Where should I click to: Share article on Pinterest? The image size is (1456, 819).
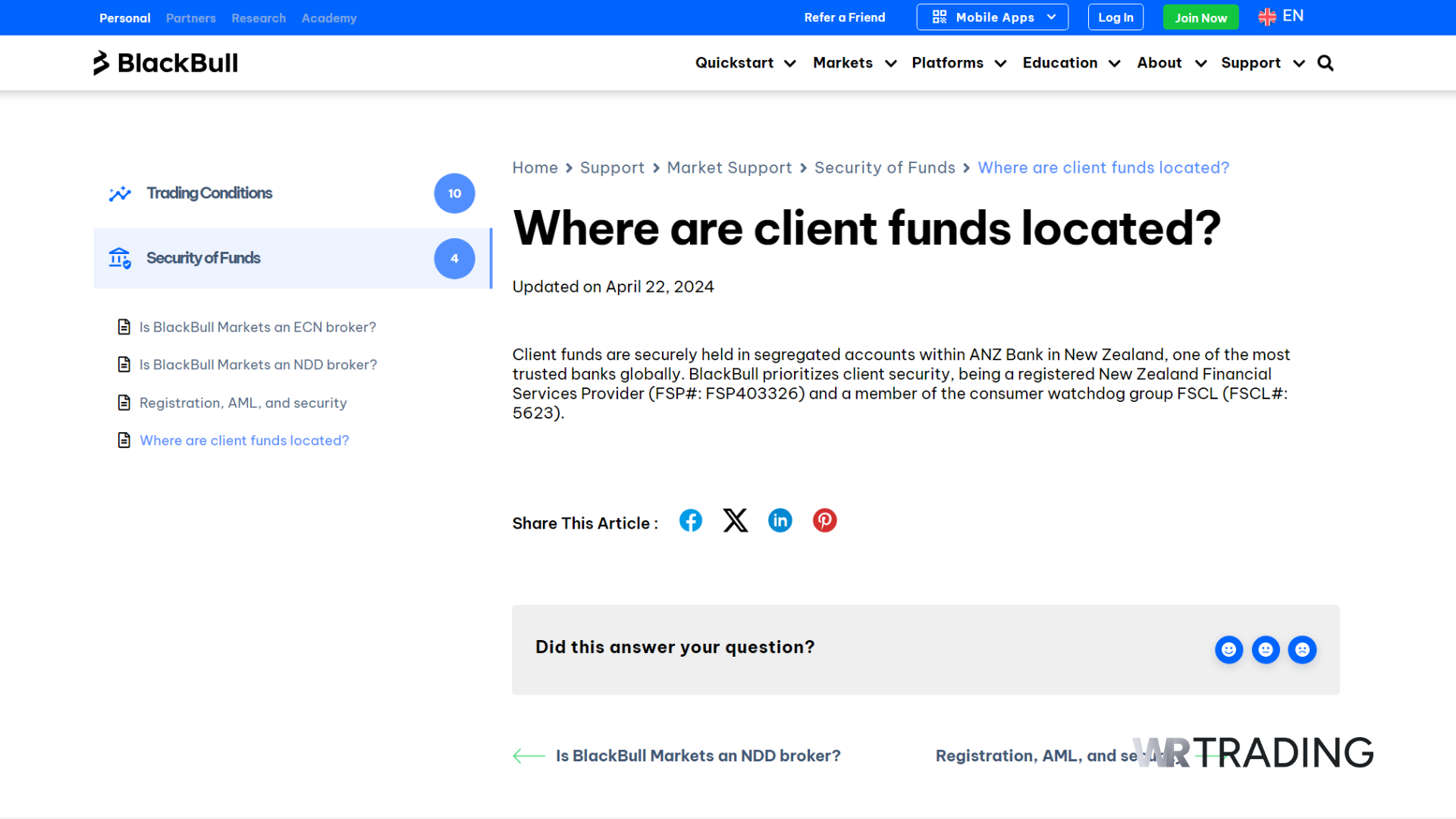tap(824, 521)
